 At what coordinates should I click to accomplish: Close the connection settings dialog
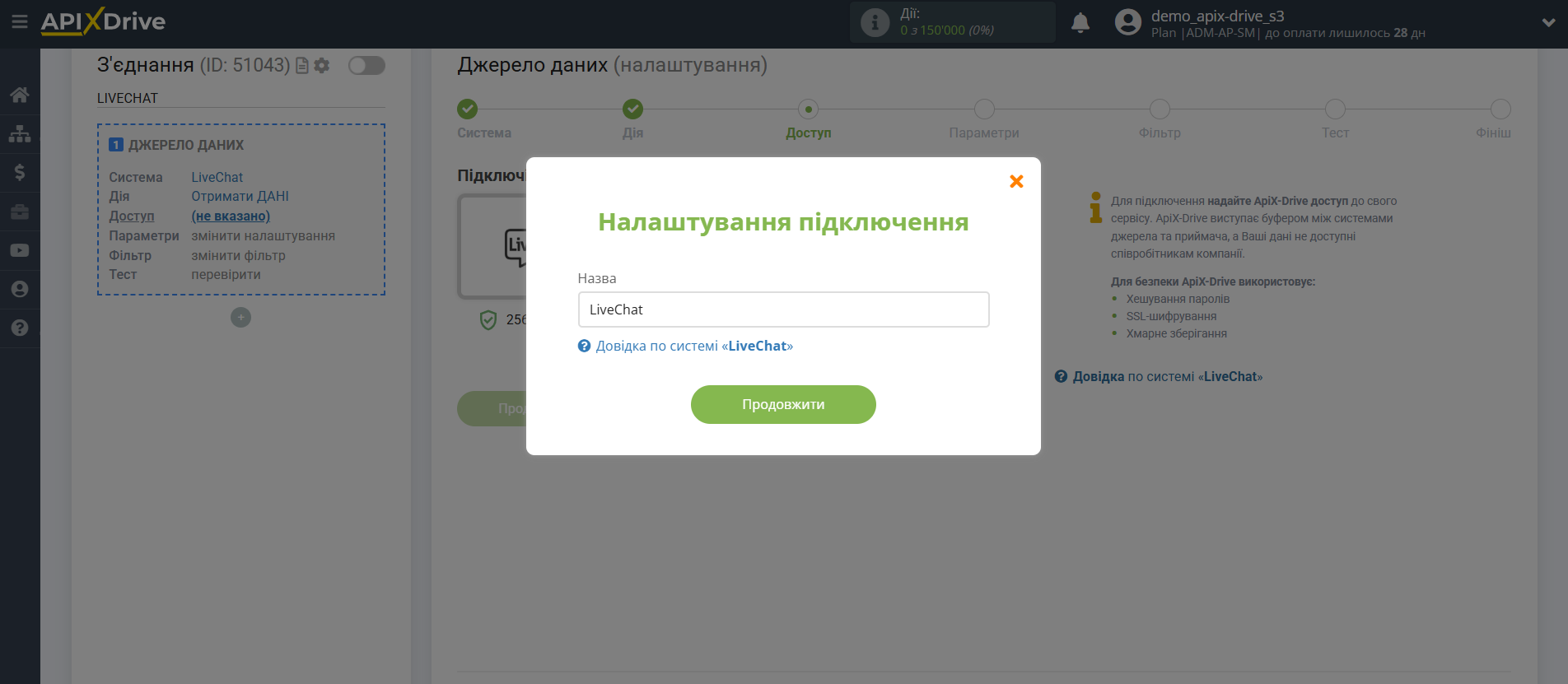click(1016, 181)
